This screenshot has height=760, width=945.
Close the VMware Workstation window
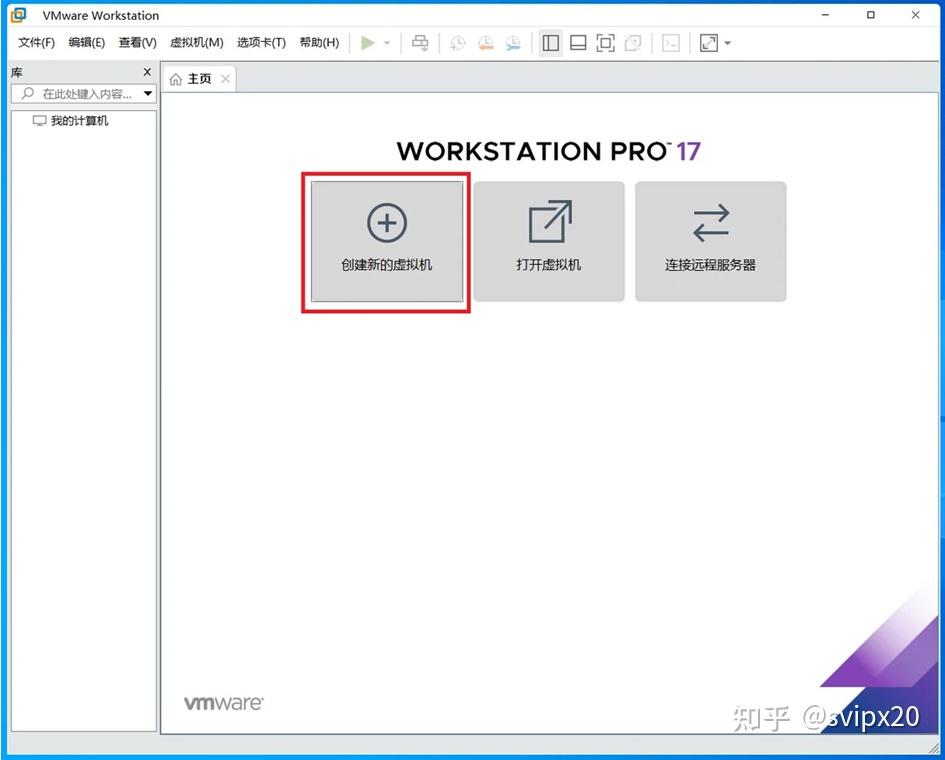click(x=915, y=15)
